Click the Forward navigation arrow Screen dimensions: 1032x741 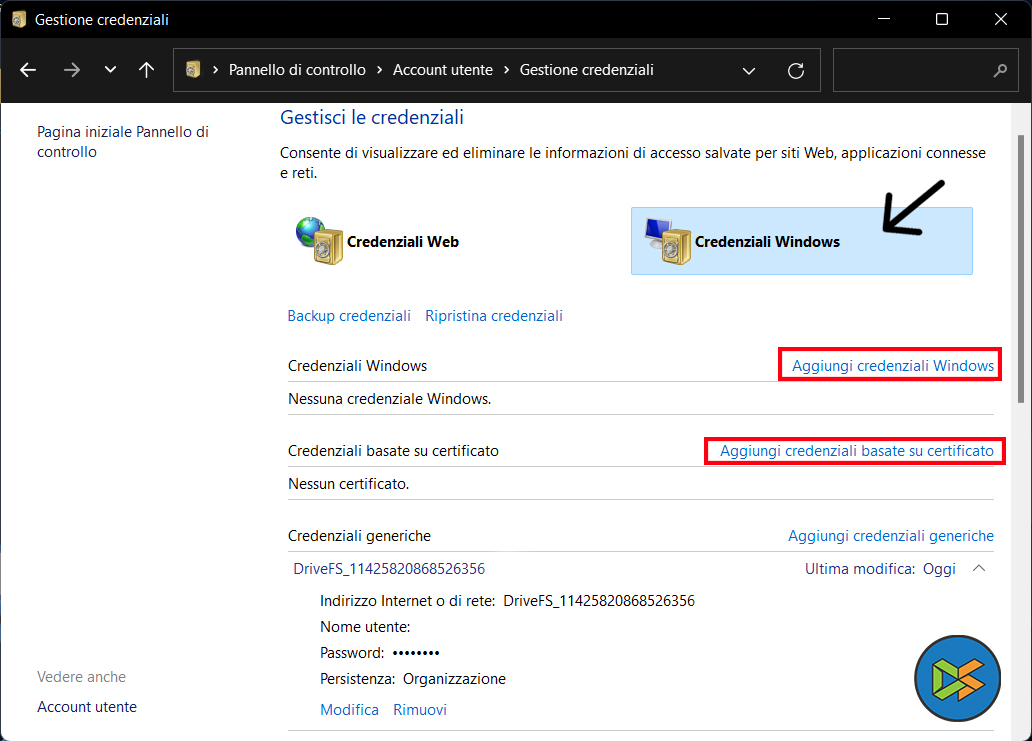coord(71,70)
